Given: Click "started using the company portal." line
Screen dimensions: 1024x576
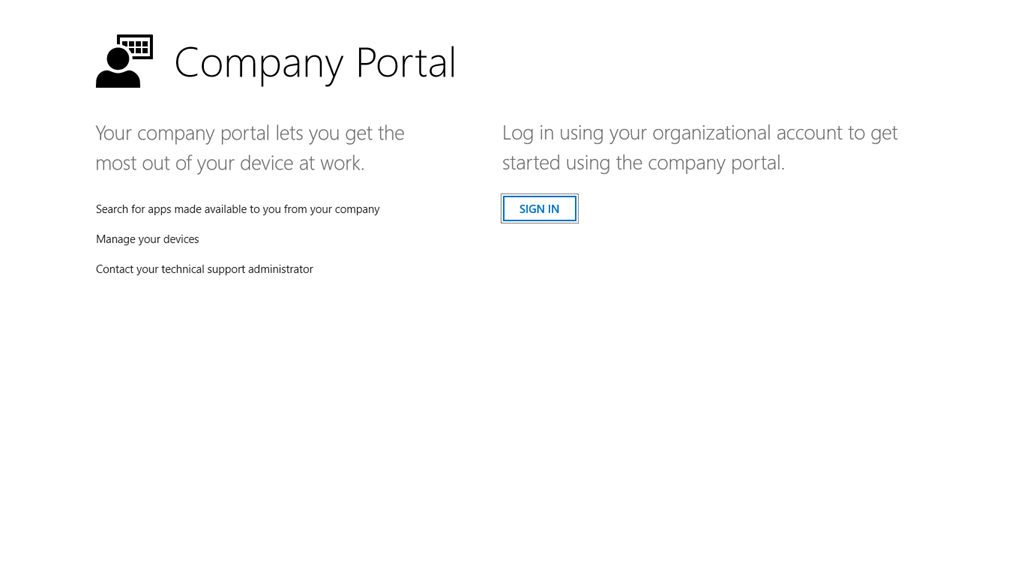Looking at the screenshot, I should (643, 163).
